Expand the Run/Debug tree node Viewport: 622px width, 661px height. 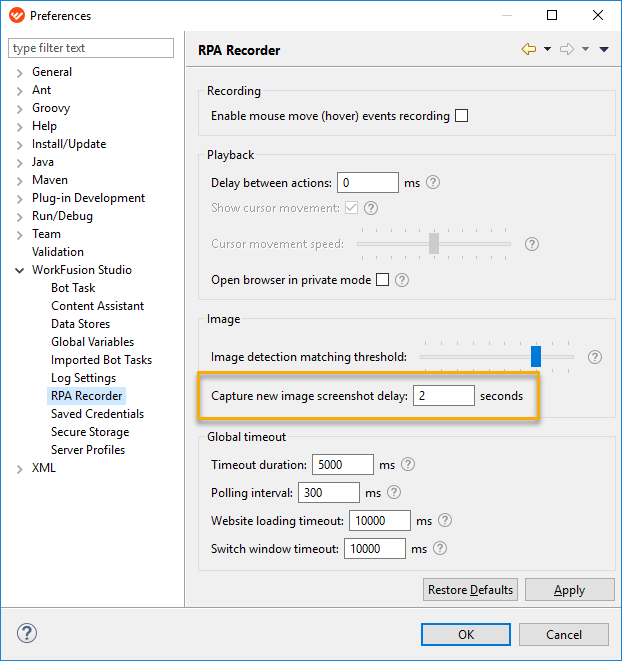tap(19, 217)
